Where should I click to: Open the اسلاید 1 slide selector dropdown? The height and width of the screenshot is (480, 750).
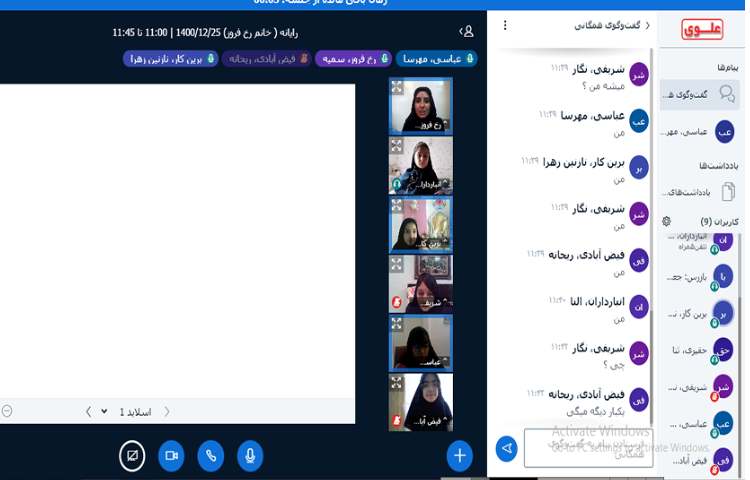[129, 412]
